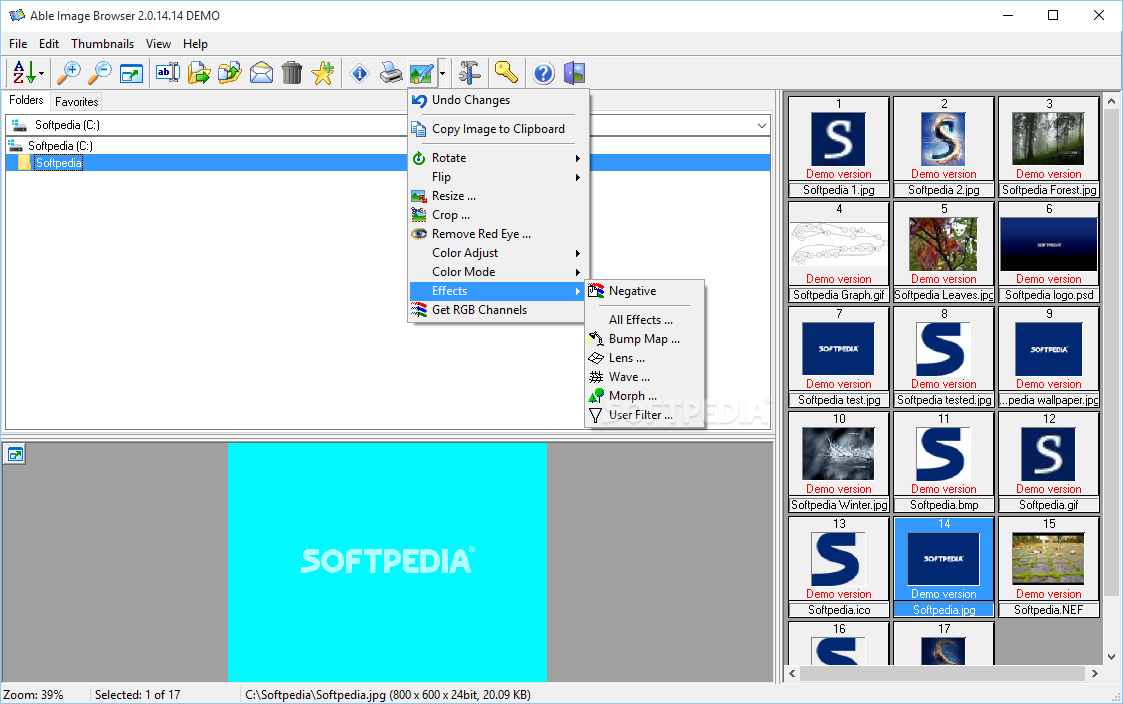Select the Softpedia (C:) tree root
This screenshot has width=1123, height=704.
point(60,145)
